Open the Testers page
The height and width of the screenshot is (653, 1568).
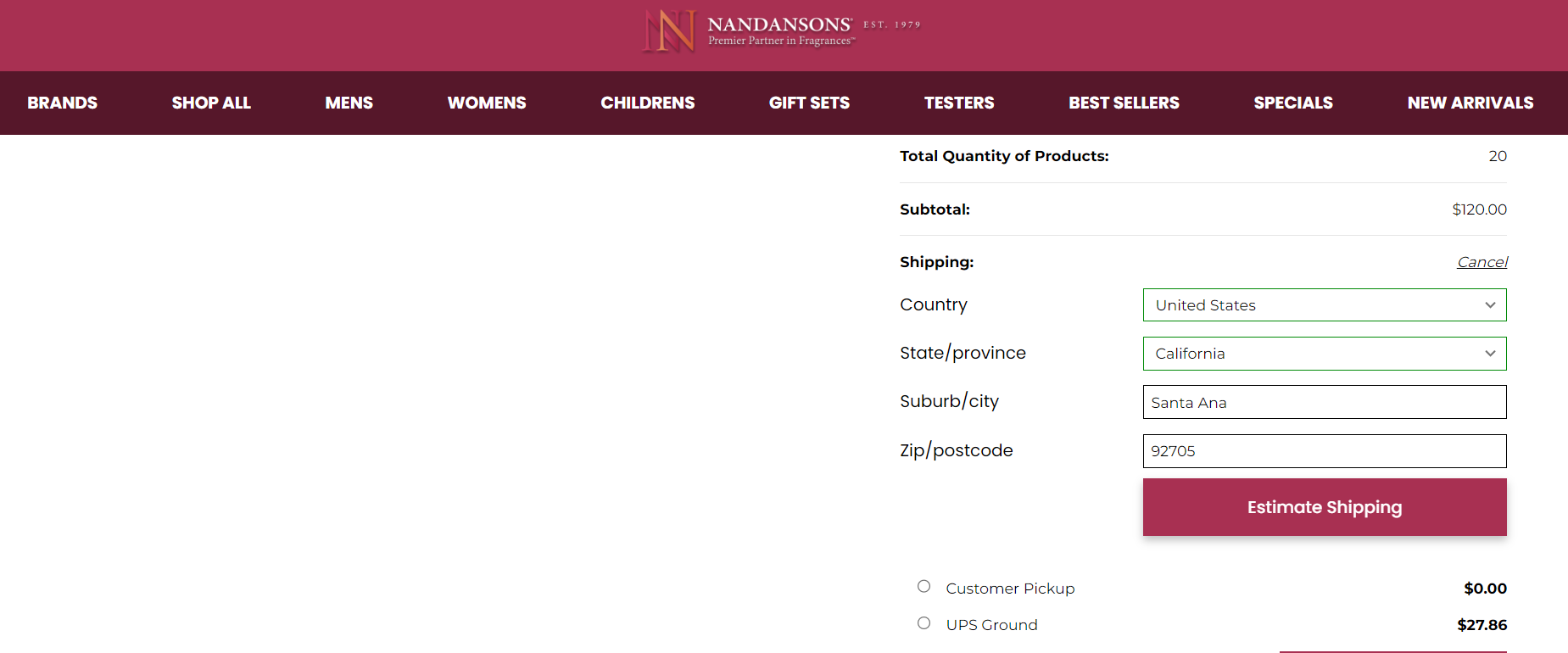coord(959,103)
